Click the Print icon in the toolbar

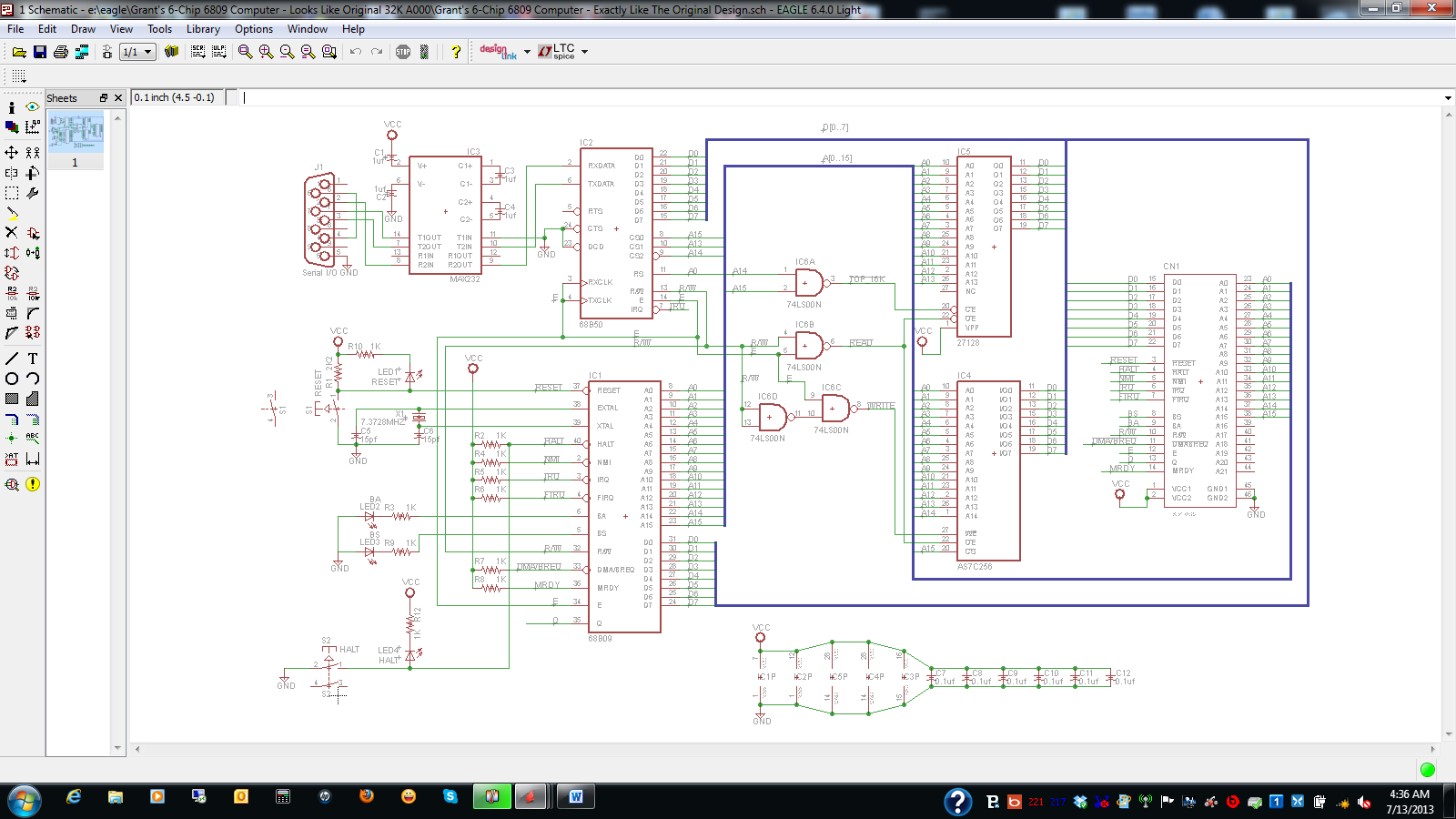pyautogui.click(x=61, y=52)
